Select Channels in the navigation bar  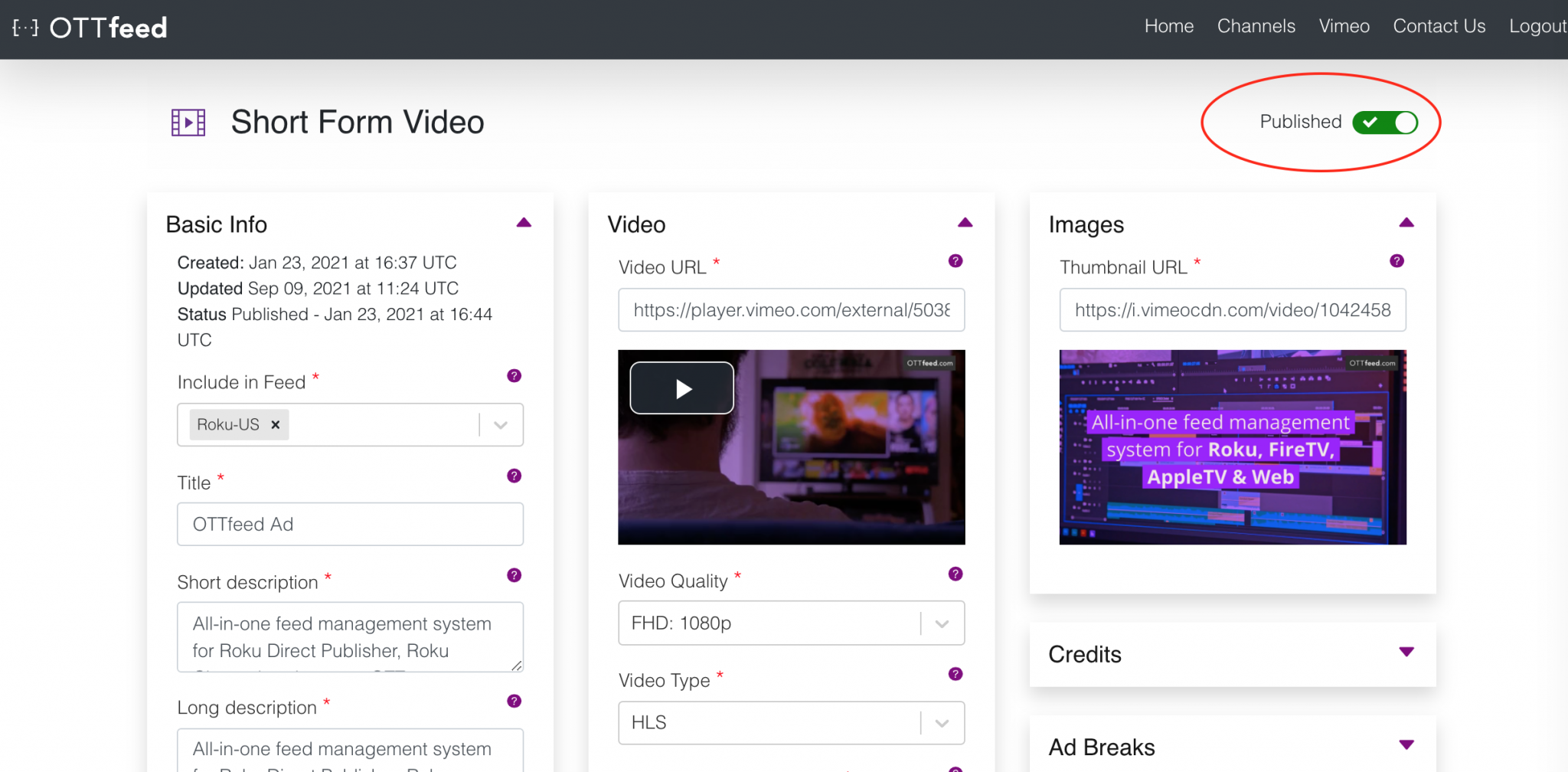(x=1256, y=25)
